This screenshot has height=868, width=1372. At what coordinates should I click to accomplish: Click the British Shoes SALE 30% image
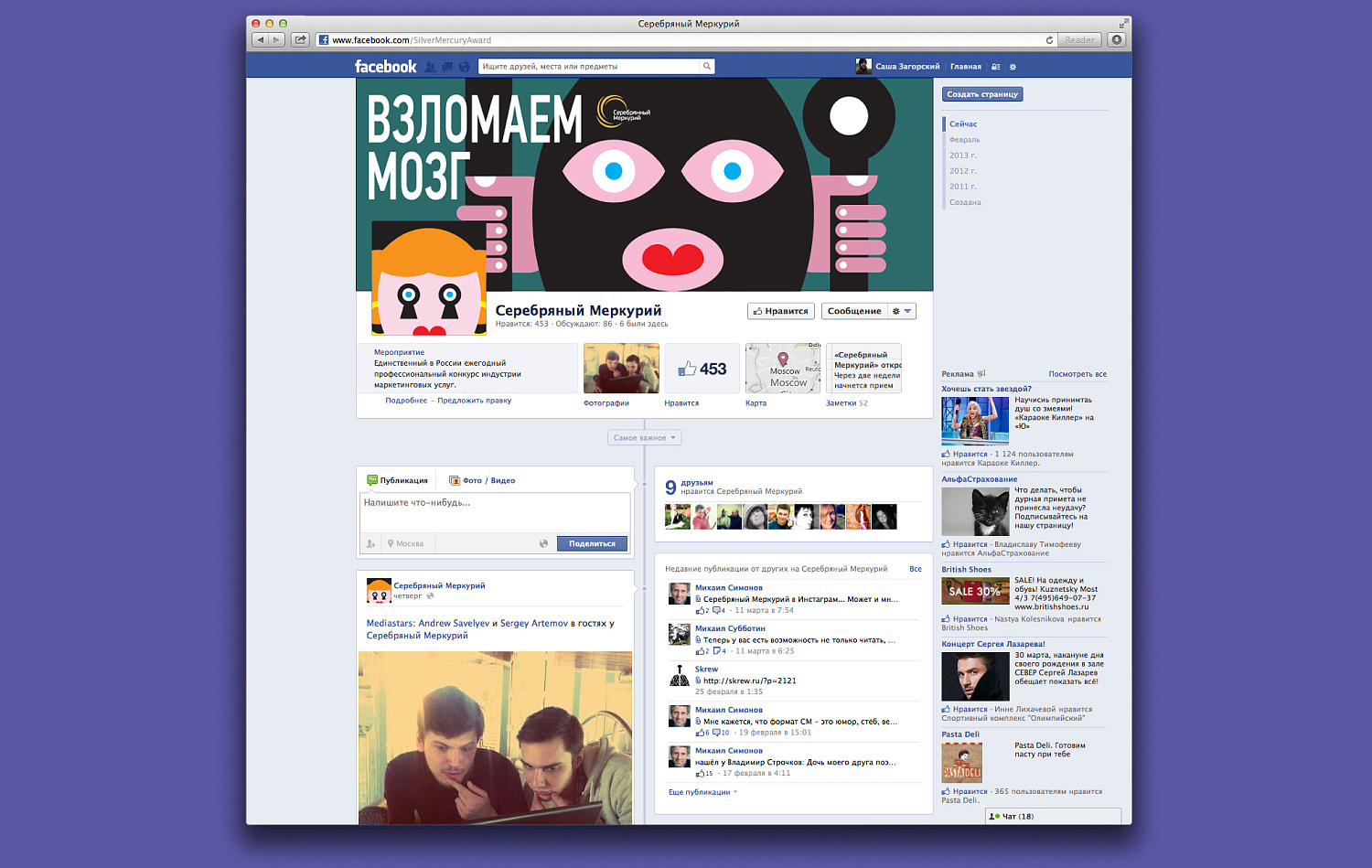[x=975, y=591]
